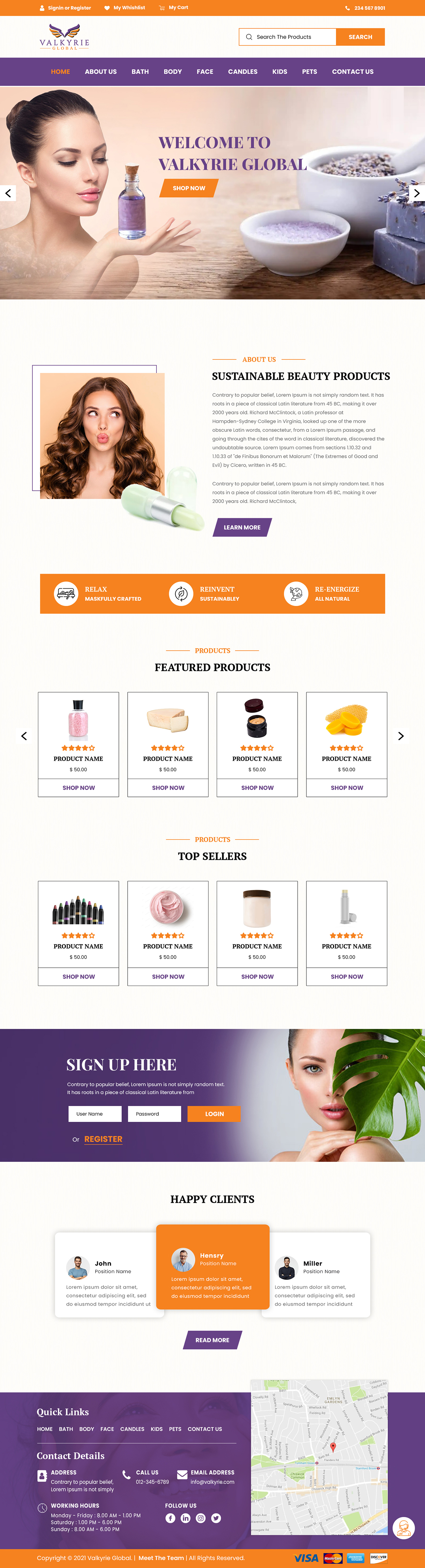This screenshot has height=1568, width=425.
Task: Follow the REGISTER link
Action: [x=104, y=1139]
